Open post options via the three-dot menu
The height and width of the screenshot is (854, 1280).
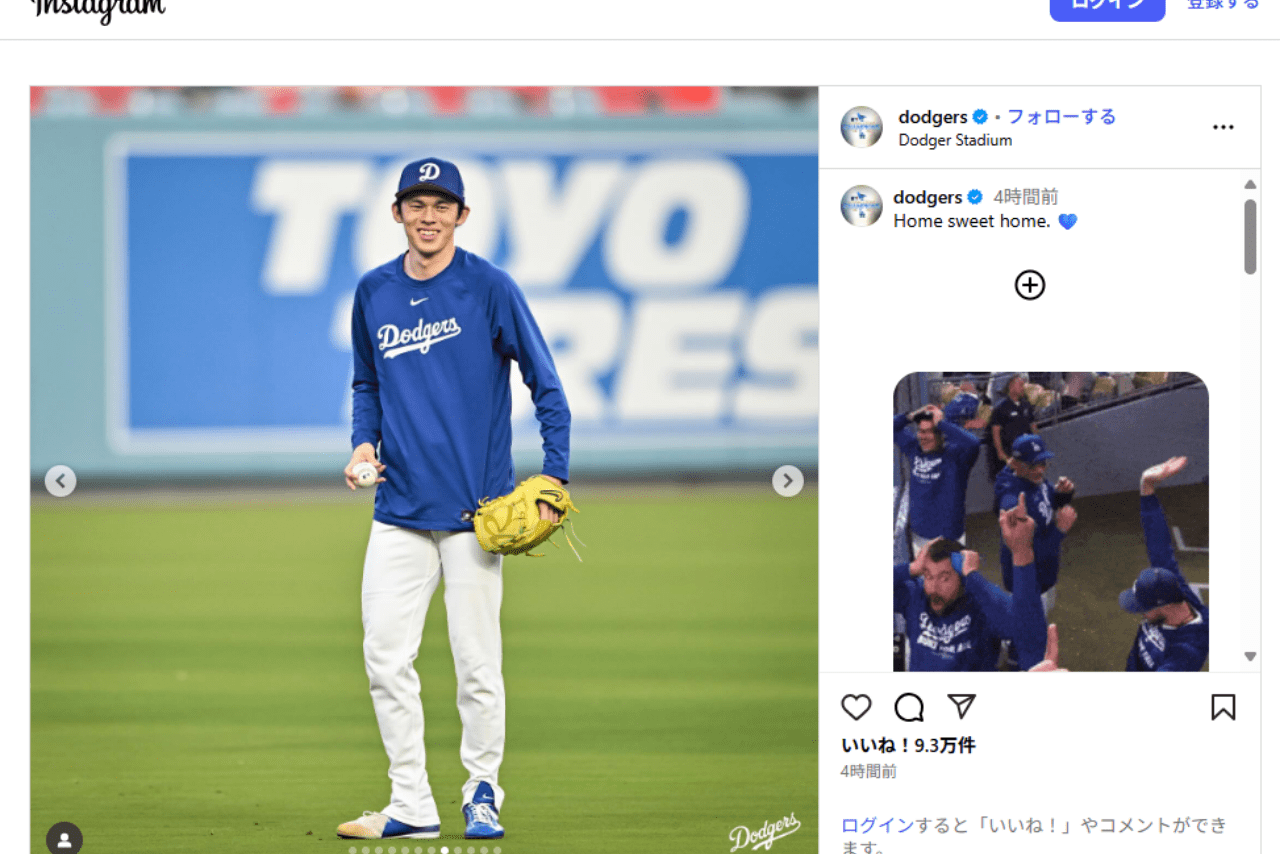[1223, 127]
